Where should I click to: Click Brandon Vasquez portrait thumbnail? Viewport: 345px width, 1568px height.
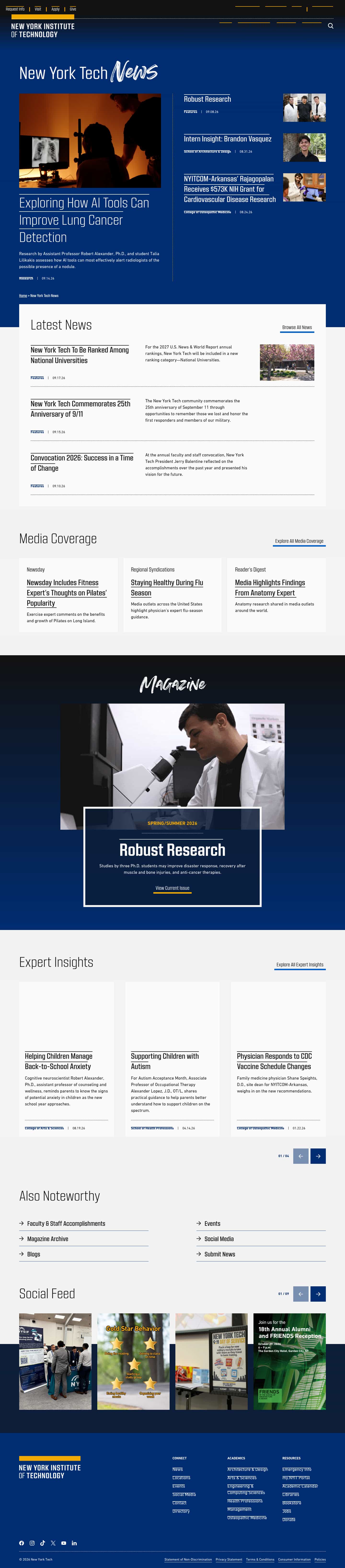[304, 147]
